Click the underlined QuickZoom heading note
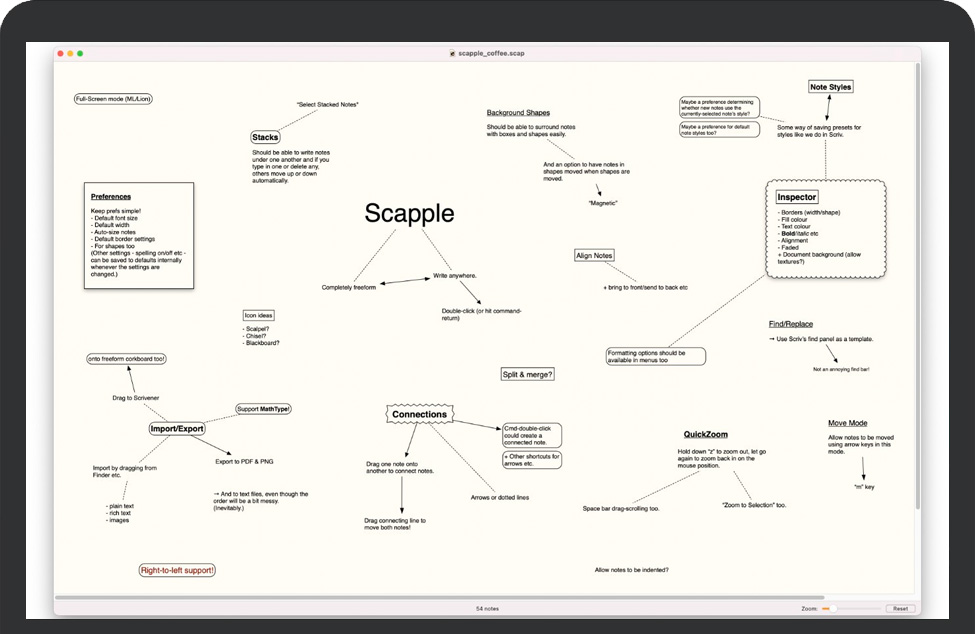The width and height of the screenshot is (975, 634). coord(705,435)
